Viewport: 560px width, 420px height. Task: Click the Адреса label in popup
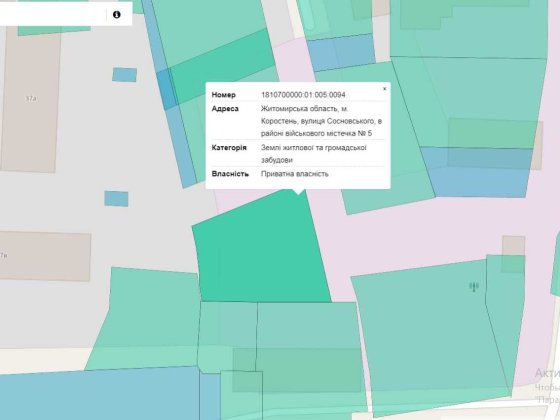225,109
